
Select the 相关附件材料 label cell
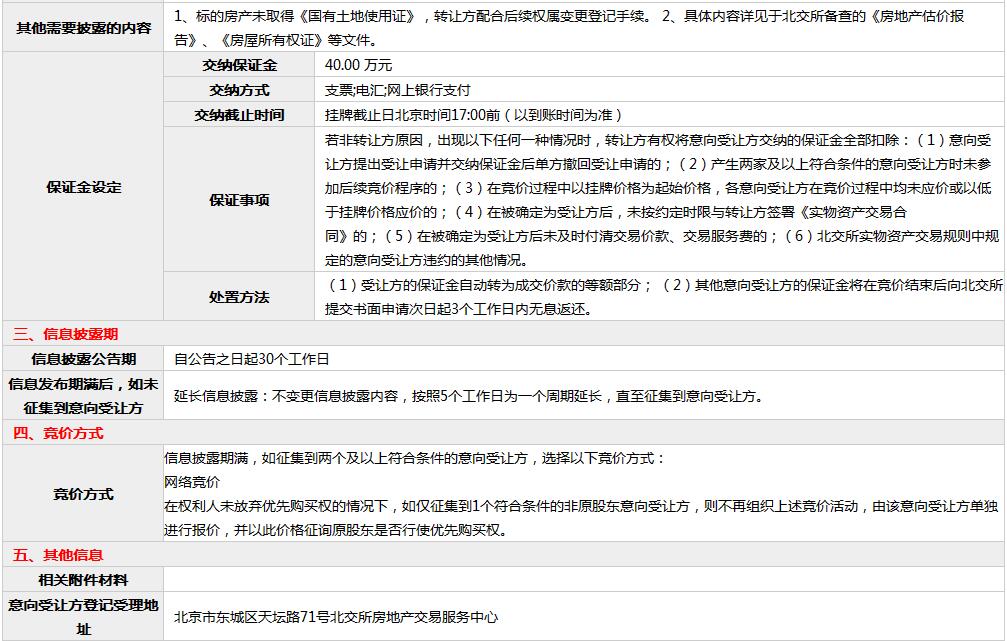(x=83, y=580)
